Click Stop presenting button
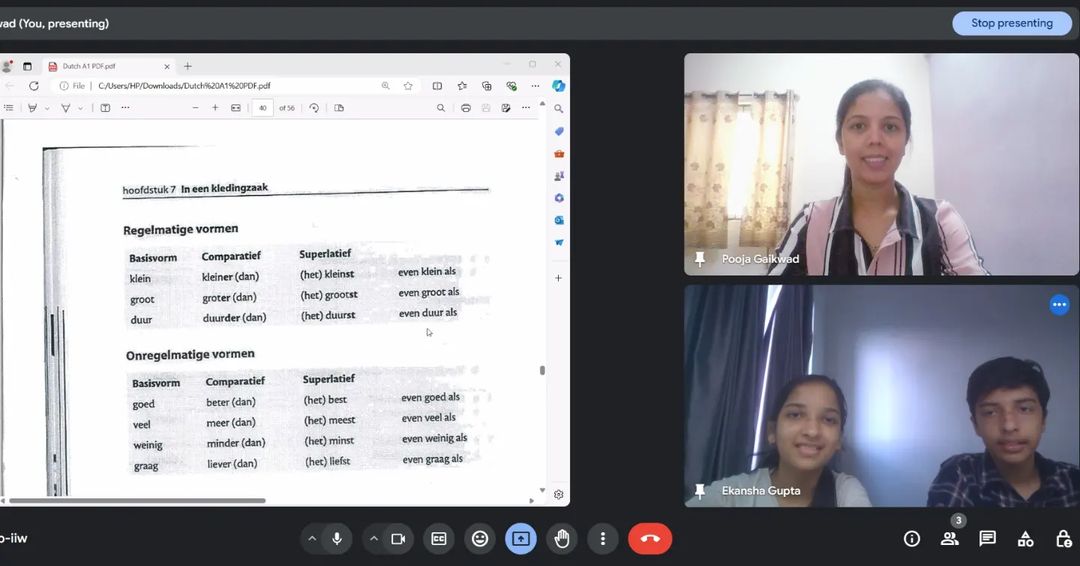1080x566 pixels. click(1012, 23)
